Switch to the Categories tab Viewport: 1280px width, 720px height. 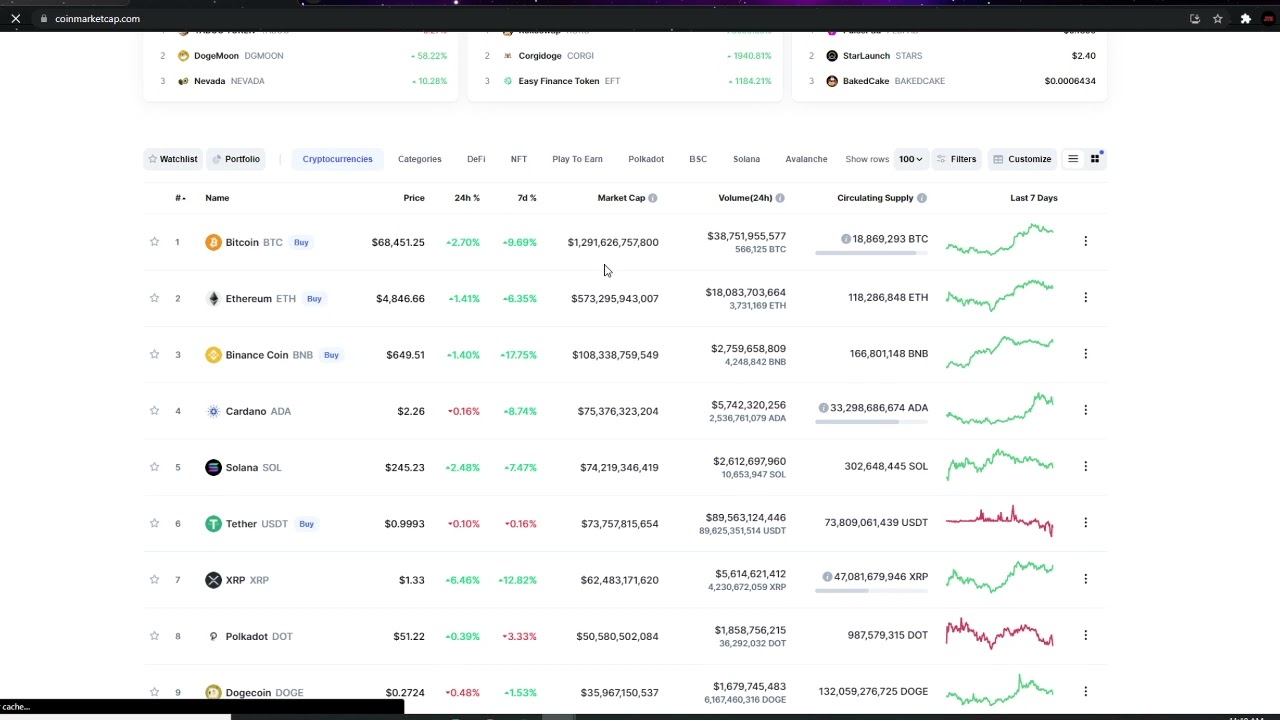[419, 159]
